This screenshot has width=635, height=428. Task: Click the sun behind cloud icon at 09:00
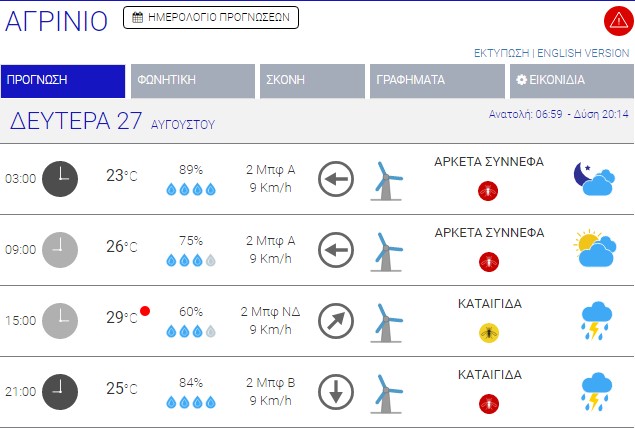pos(593,249)
